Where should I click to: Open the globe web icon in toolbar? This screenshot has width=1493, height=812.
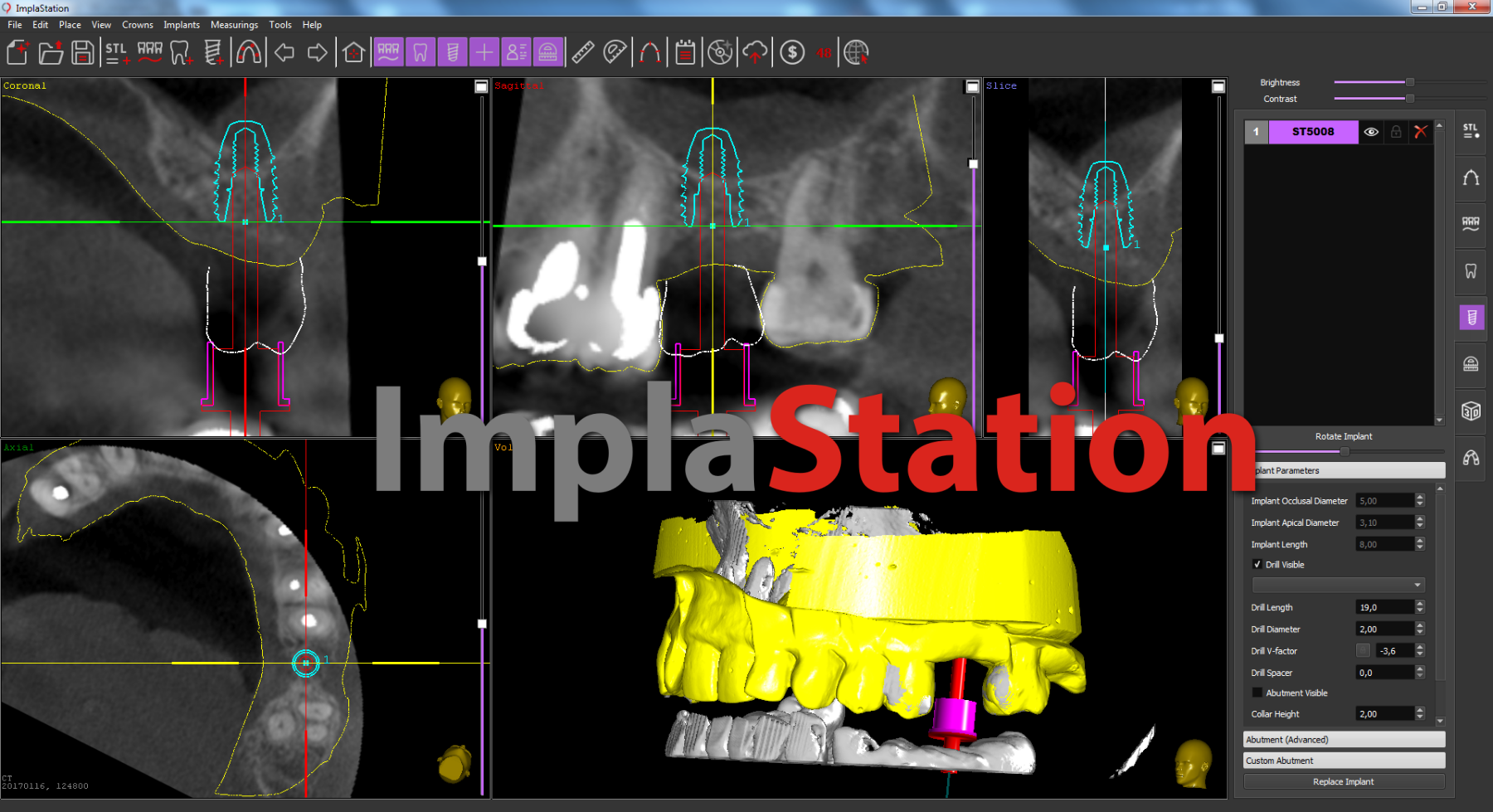pos(856,52)
